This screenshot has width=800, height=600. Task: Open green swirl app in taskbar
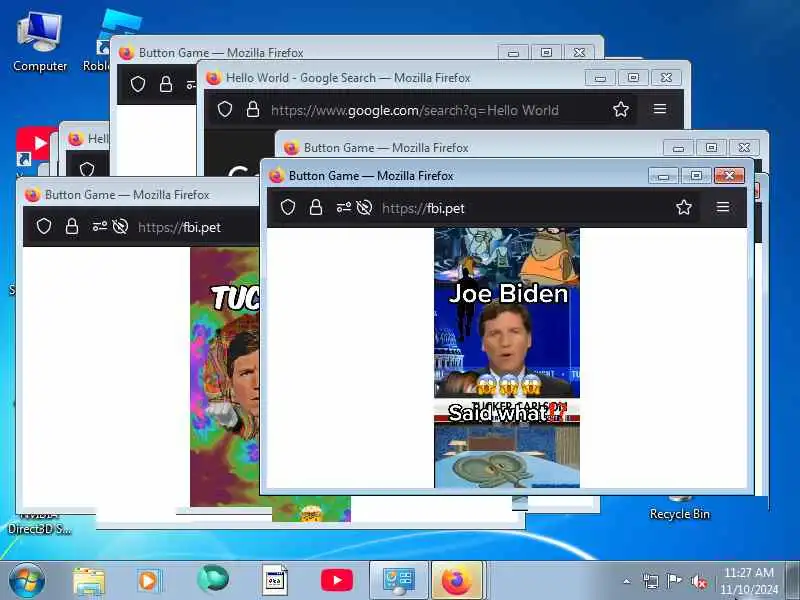pos(213,579)
